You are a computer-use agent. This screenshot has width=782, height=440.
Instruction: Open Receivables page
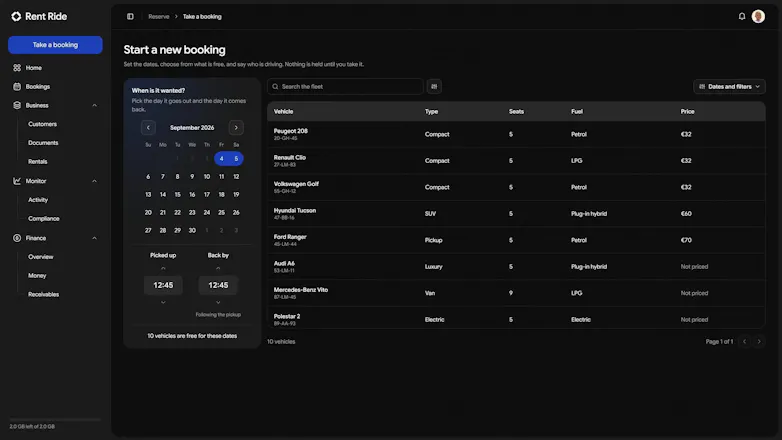click(43, 294)
